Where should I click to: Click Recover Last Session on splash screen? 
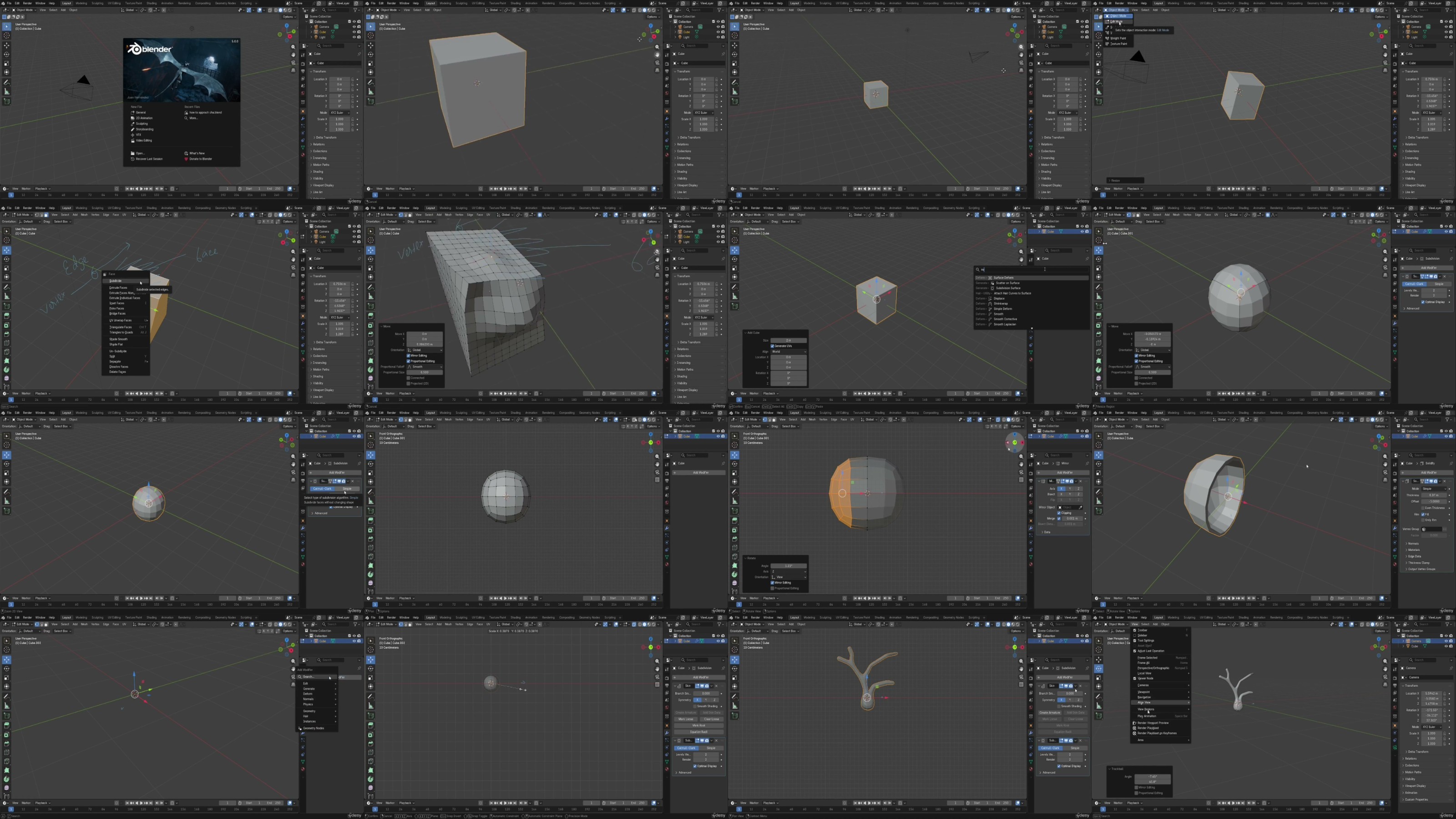point(149,159)
